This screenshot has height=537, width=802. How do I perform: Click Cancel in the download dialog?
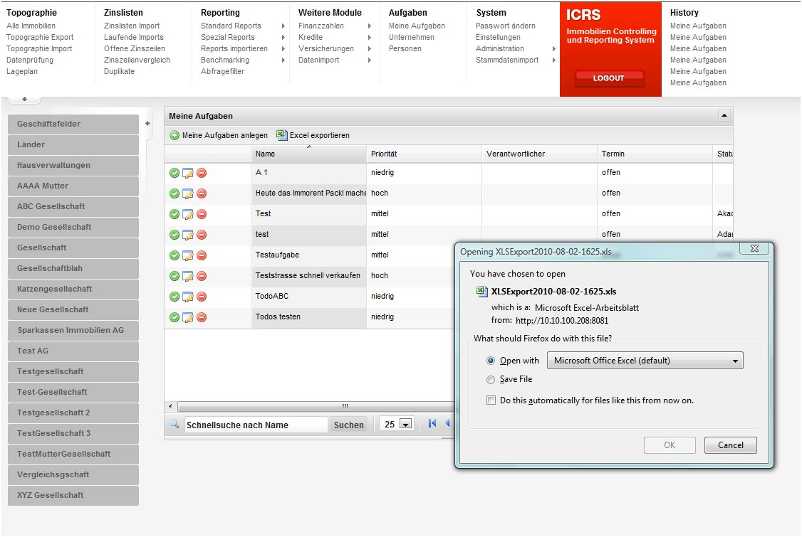coord(730,445)
